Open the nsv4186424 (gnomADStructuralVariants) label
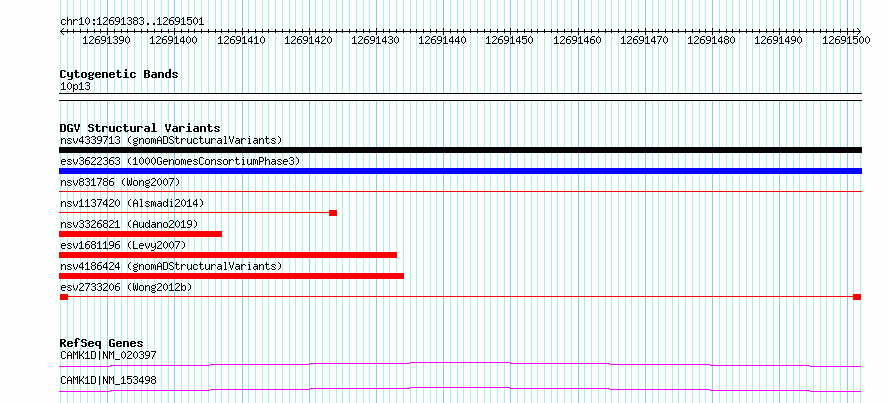 pyautogui.click(x=171, y=266)
